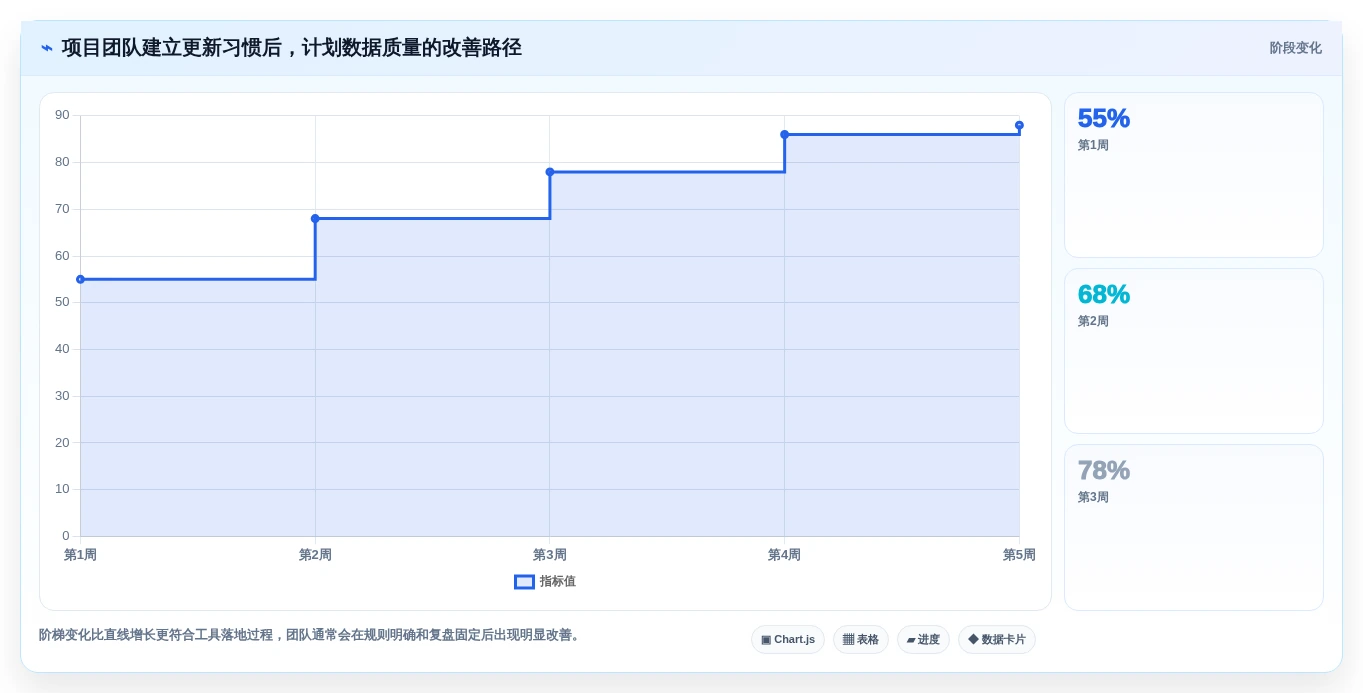This screenshot has width=1363, height=693.
Task: Click the 阶段变化 label in header
Action: click(1295, 48)
